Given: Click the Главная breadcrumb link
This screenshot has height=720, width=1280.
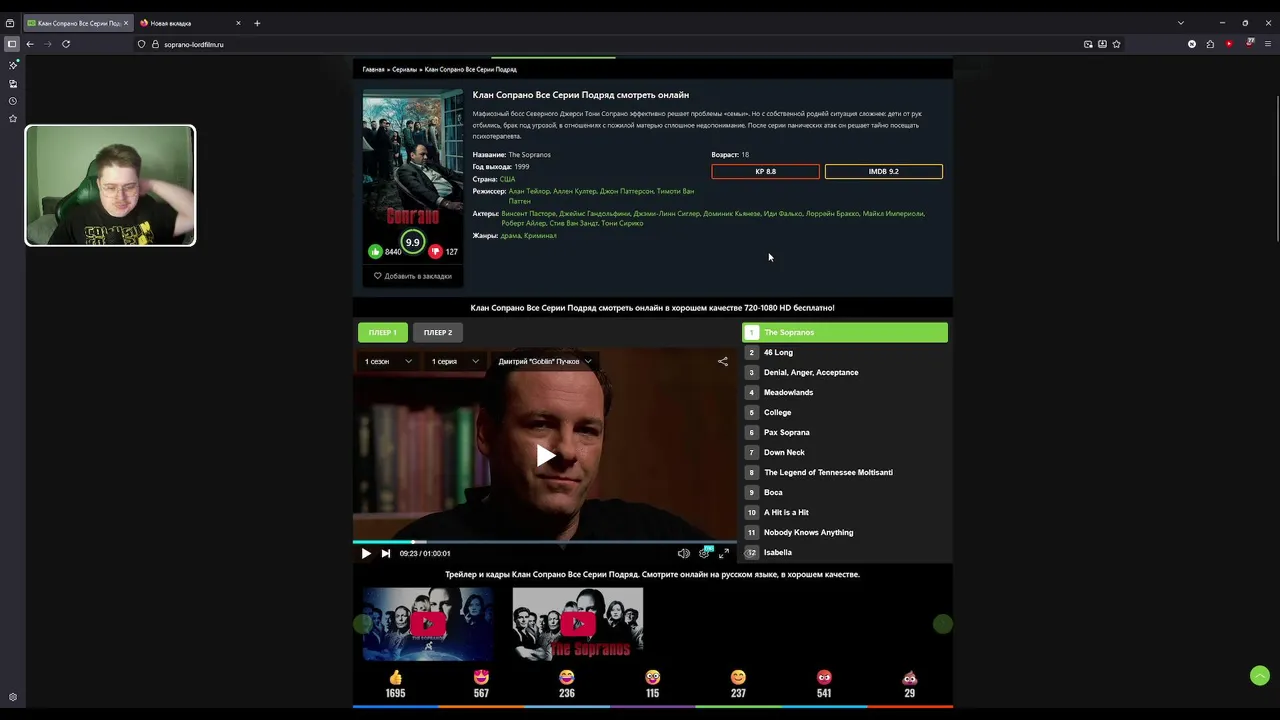Looking at the screenshot, I should click(373, 70).
